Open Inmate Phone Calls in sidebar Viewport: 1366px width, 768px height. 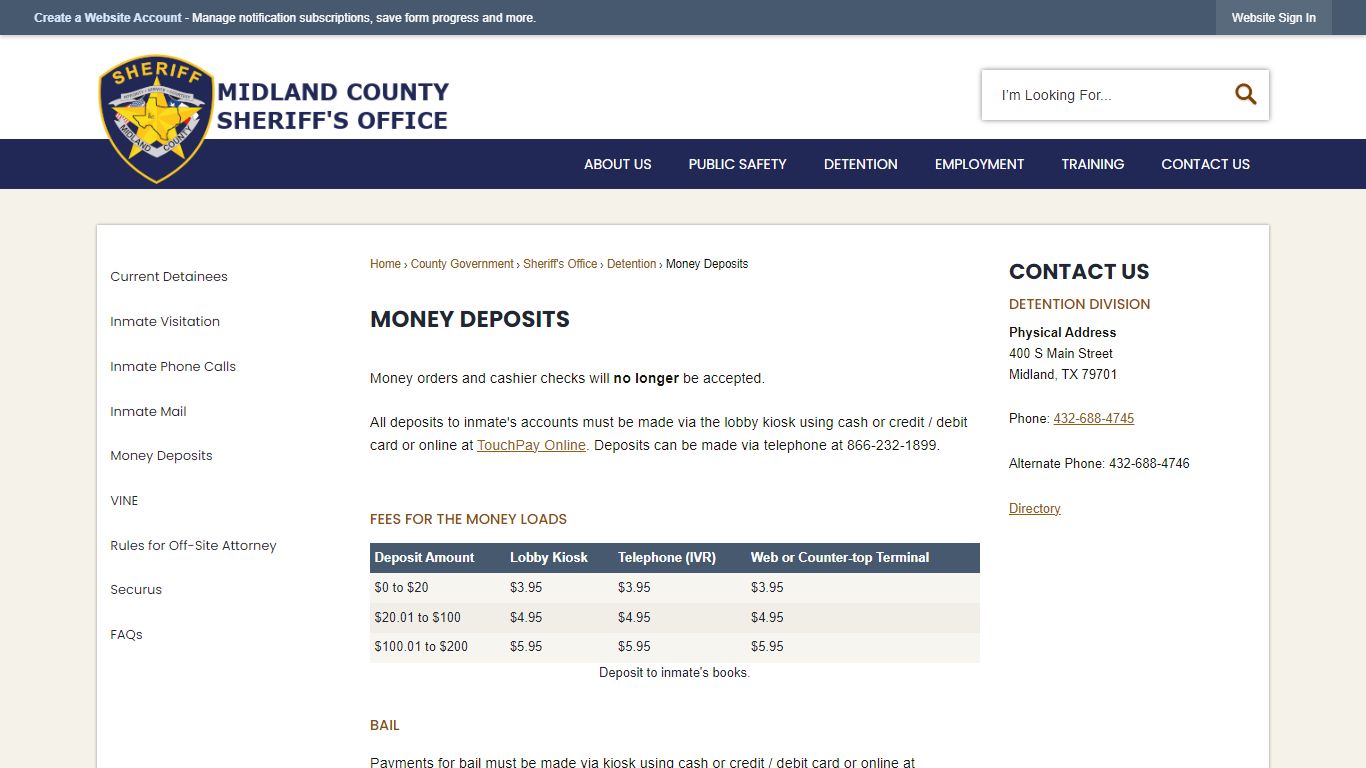tap(173, 367)
